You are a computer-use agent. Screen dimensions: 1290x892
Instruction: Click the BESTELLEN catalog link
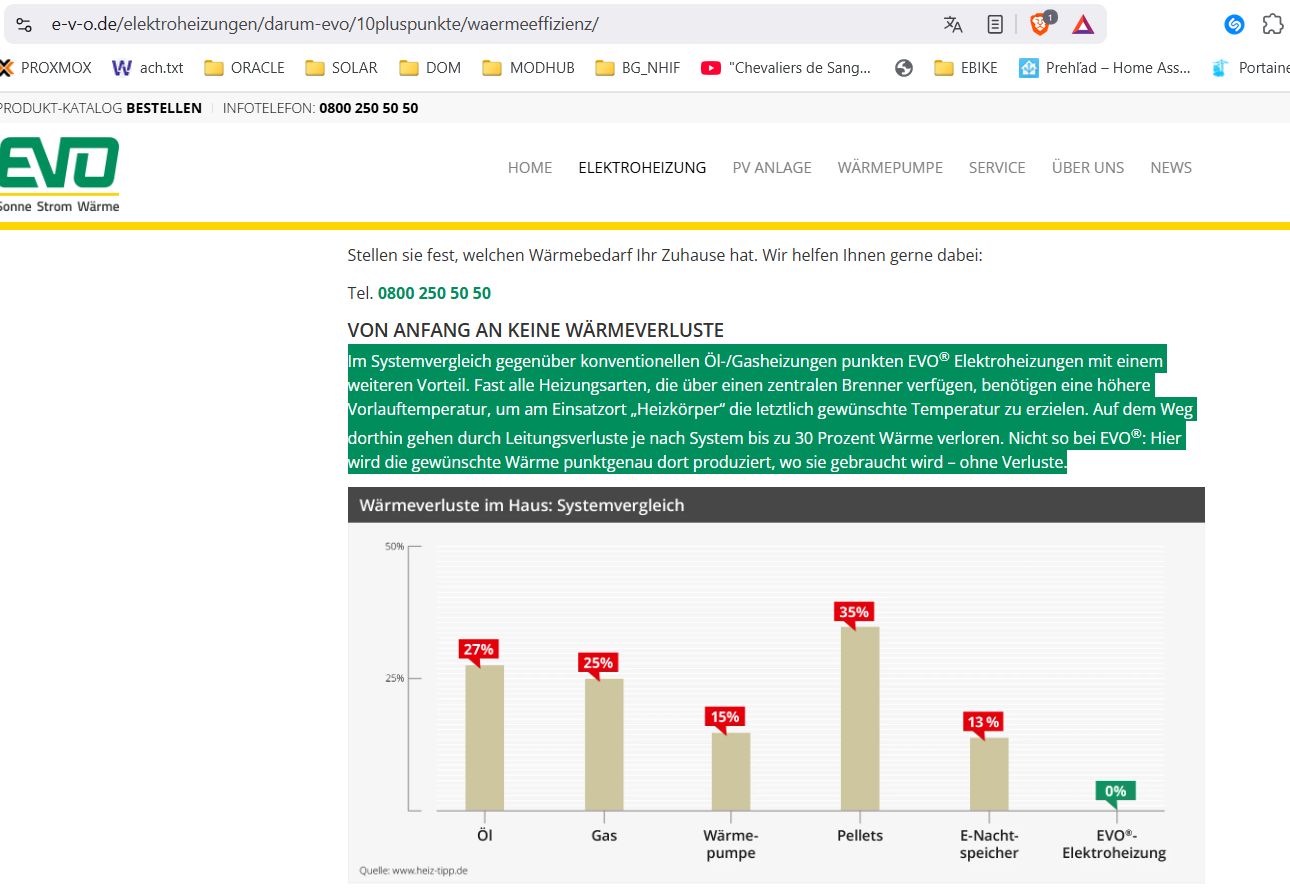pyautogui.click(x=164, y=108)
